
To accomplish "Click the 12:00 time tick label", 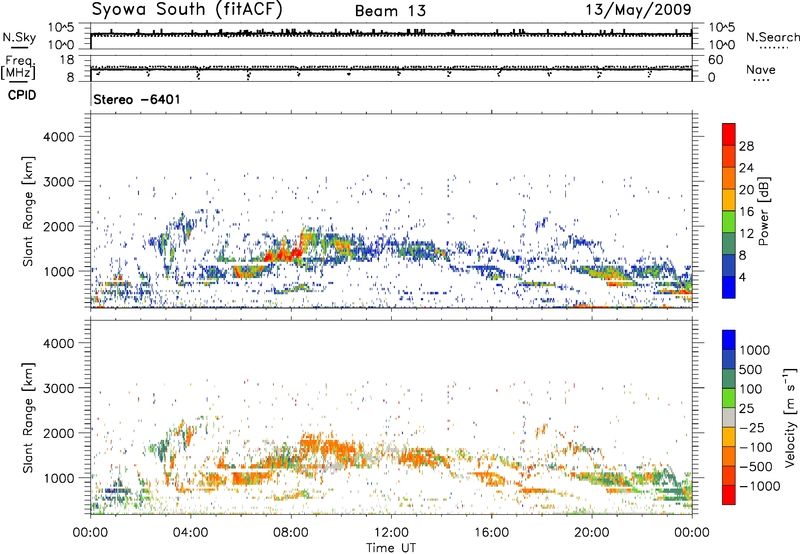I will tap(391, 533).
